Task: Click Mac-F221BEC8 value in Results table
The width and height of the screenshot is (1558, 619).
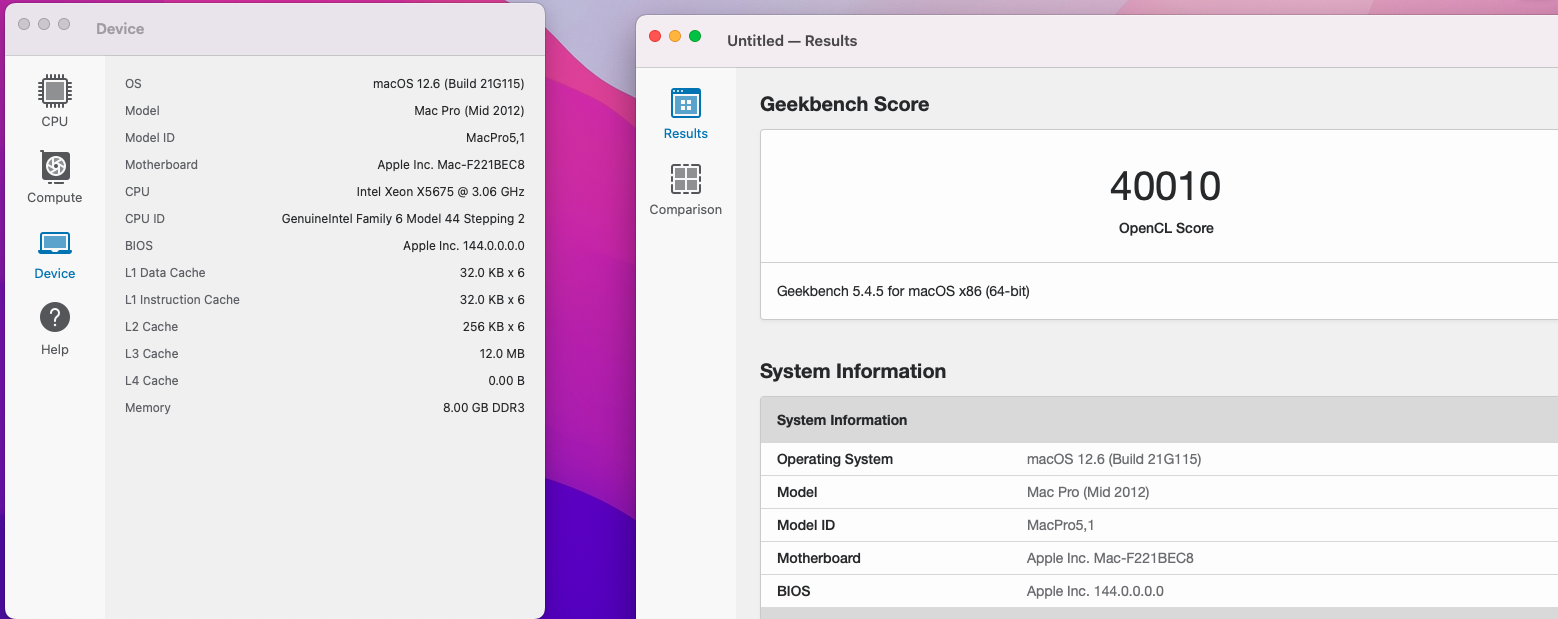Action: (x=1110, y=558)
